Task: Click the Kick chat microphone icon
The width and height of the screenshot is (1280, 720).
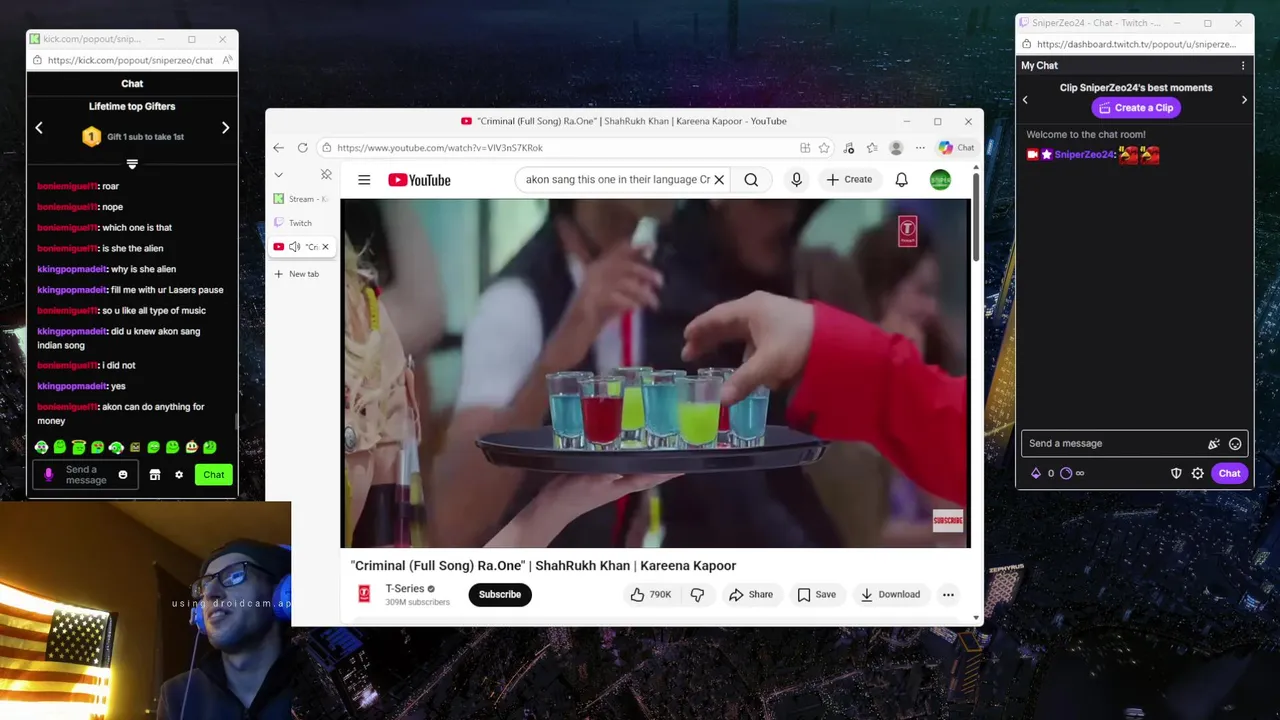Action: coord(48,475)
